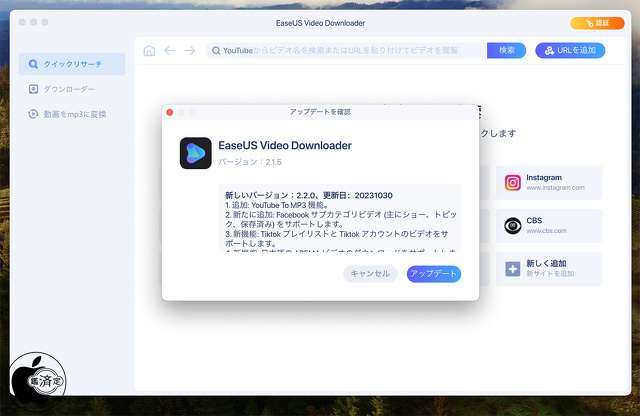Open the Instagram site card

(549, 182)
